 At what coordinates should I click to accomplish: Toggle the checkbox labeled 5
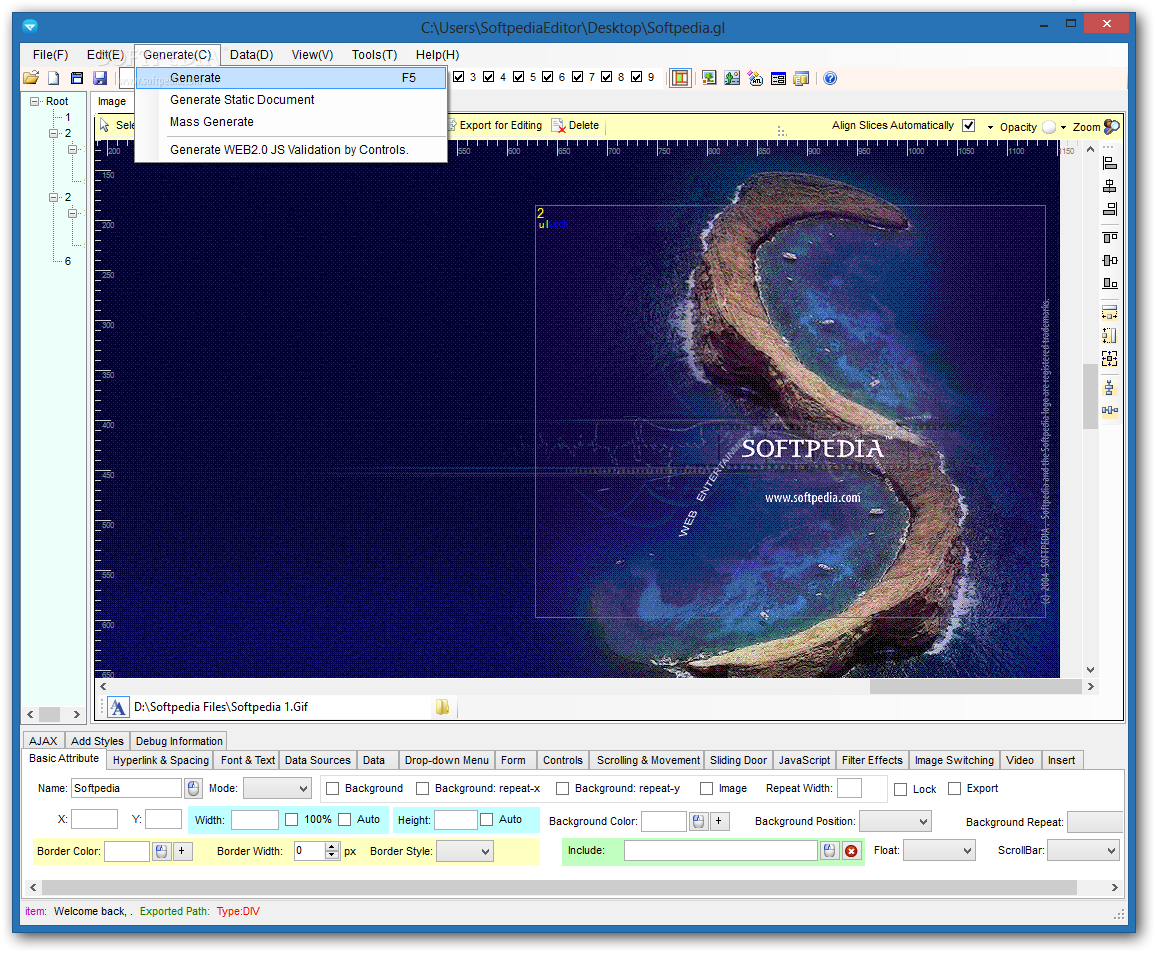click(518, 77)
